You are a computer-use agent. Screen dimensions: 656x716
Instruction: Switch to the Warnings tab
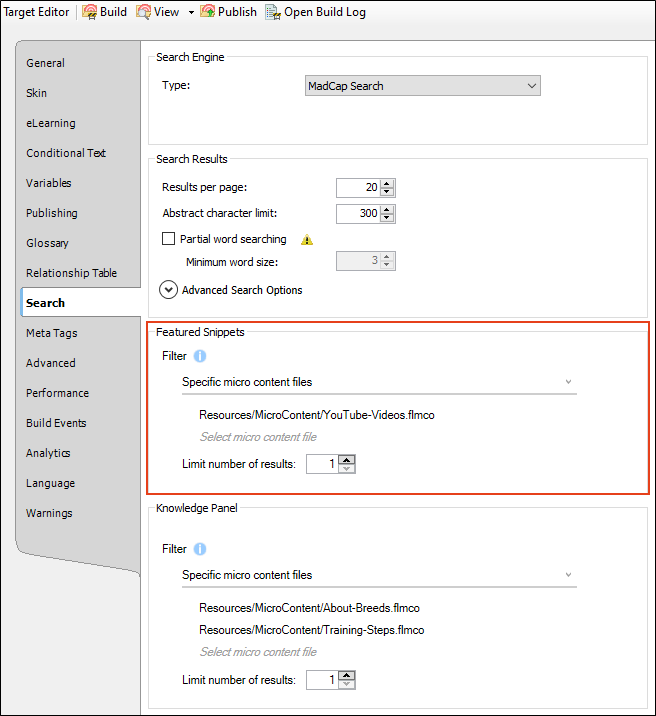pyautogui.click(x=49, y=513)
